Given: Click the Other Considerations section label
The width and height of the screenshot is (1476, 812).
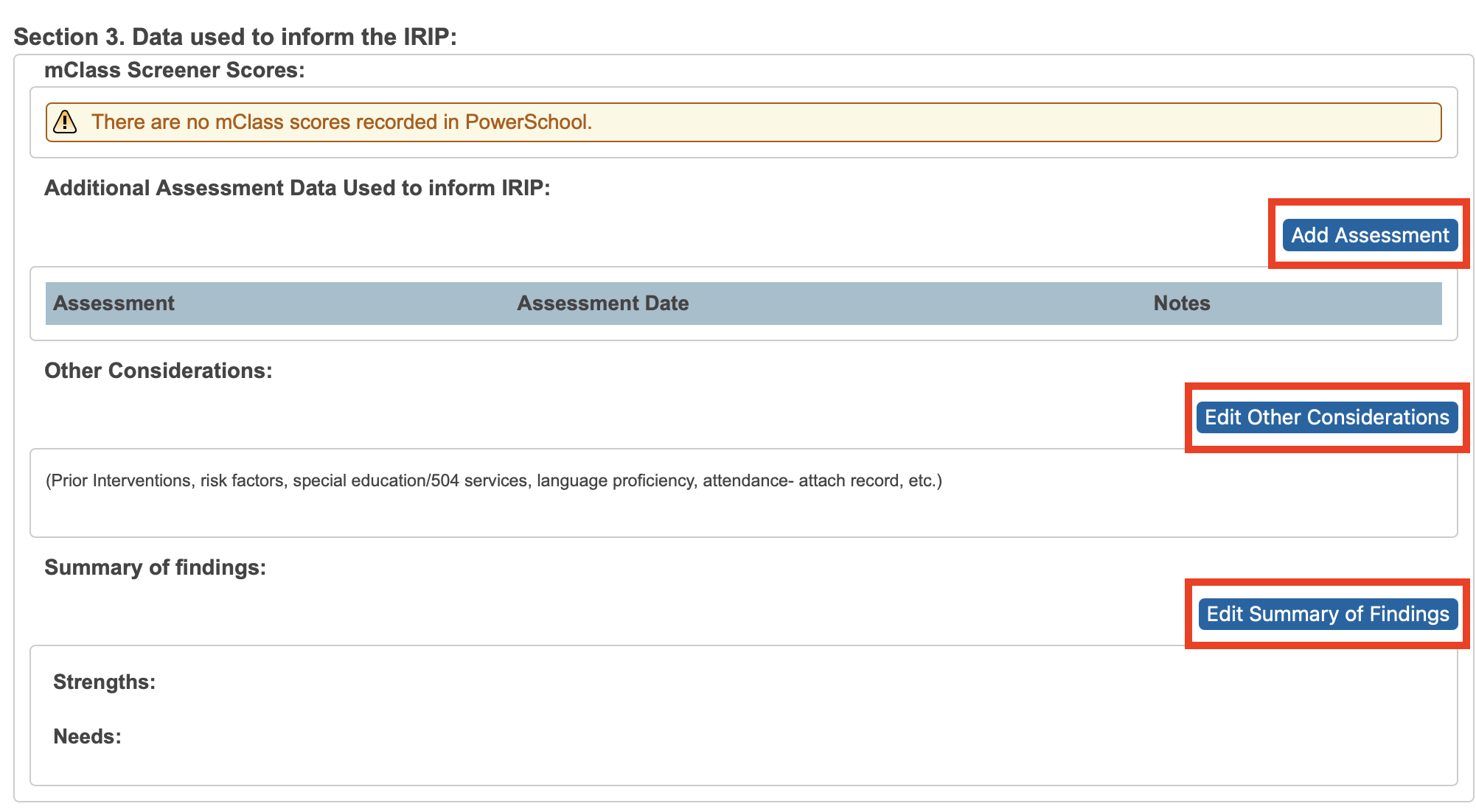Looking at the screenshot, I should coord(159,371).
